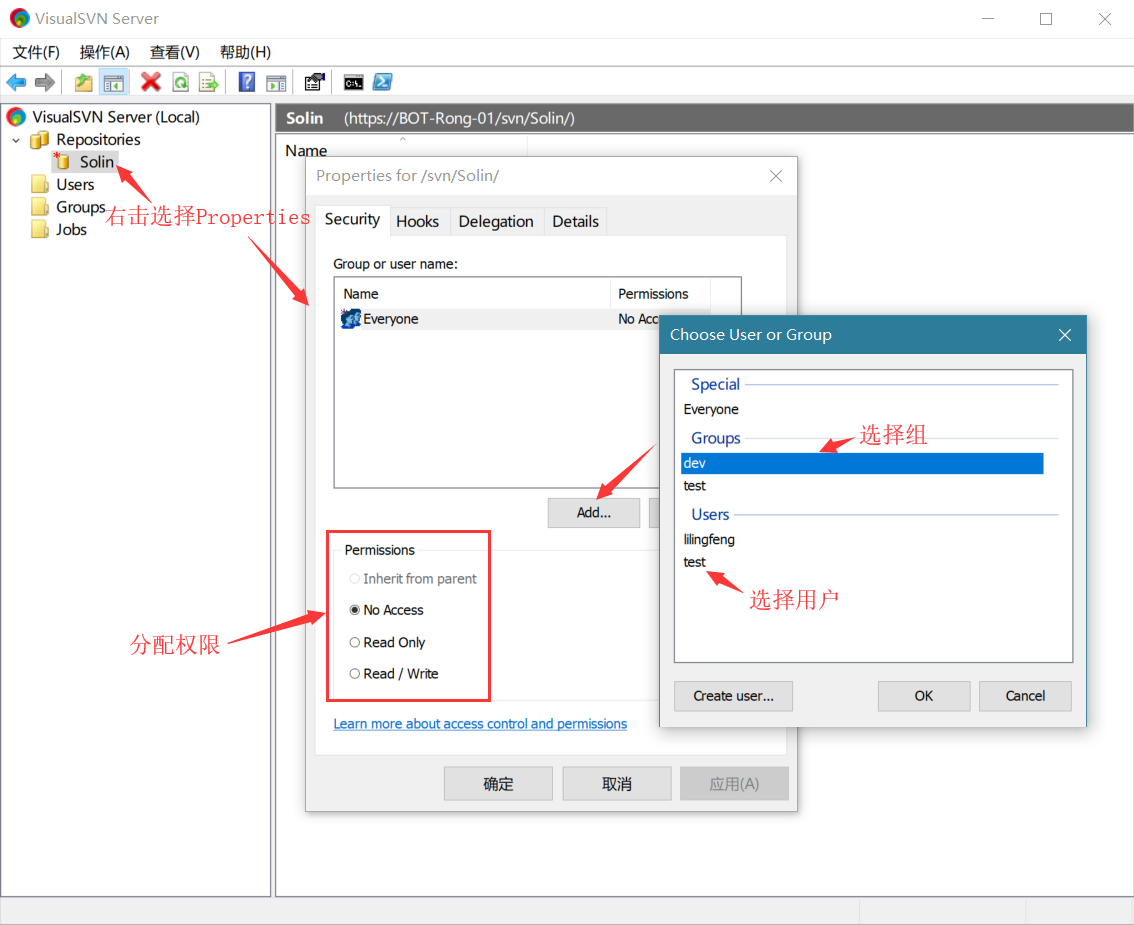Image resolution: width=1134 pixels, height=925 pixels.
Task: Switch to the Delegation tab
Action: [x=496, y=221]
